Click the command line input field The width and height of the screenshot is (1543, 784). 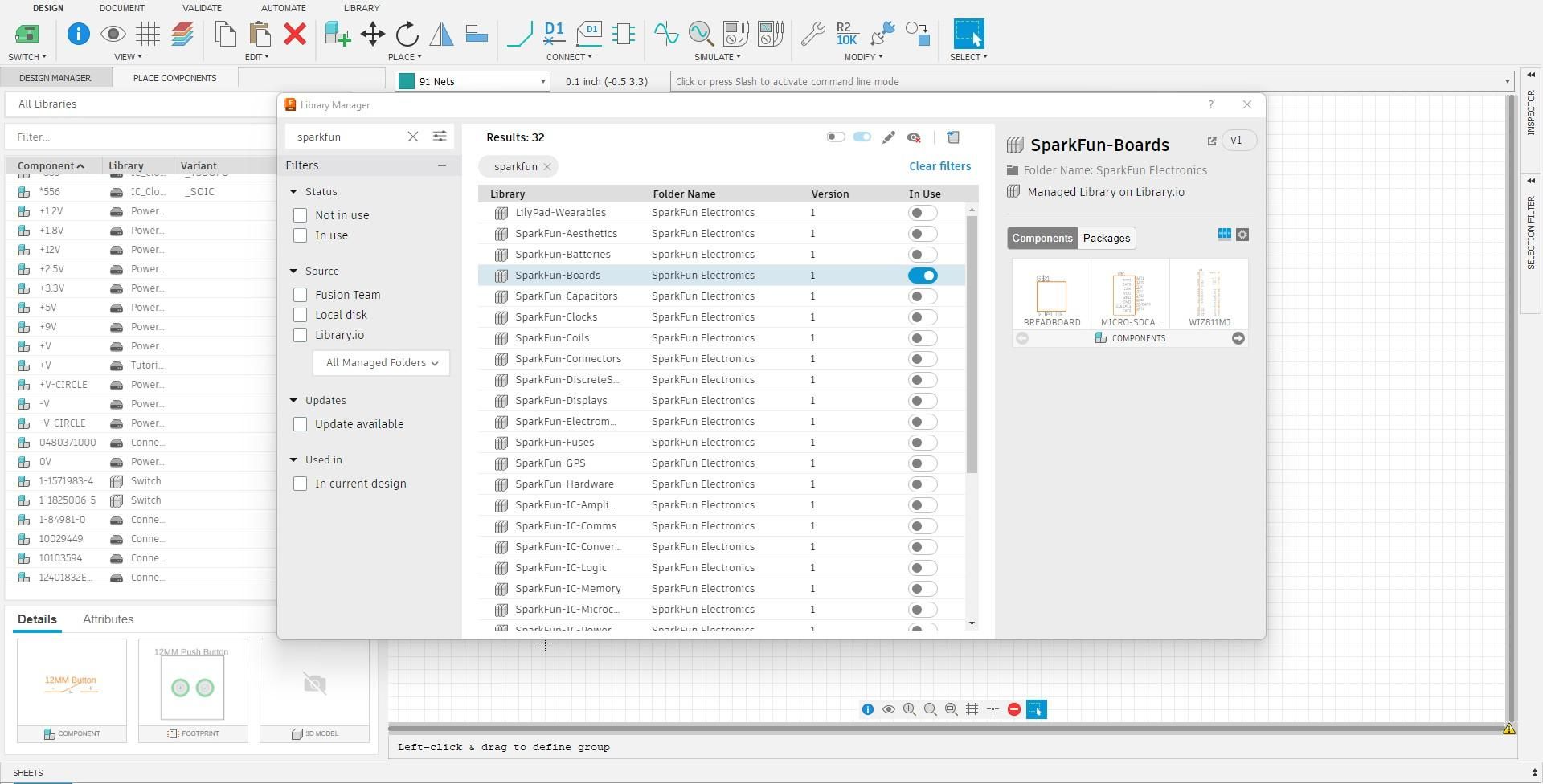[x=1085, y=81]
